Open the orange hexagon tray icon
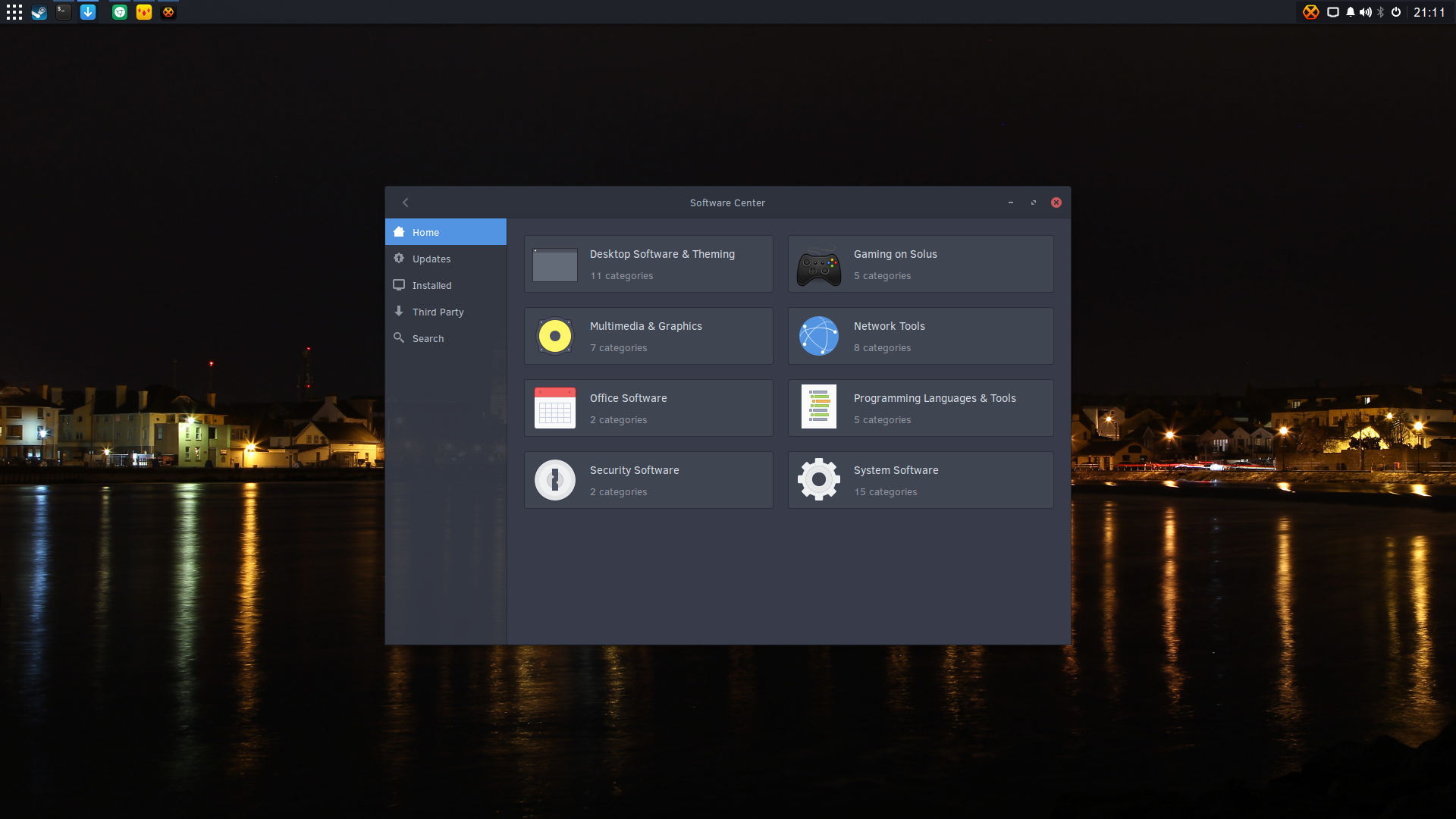Viewport: 1456px width, 819px height. pos(1311,12)
